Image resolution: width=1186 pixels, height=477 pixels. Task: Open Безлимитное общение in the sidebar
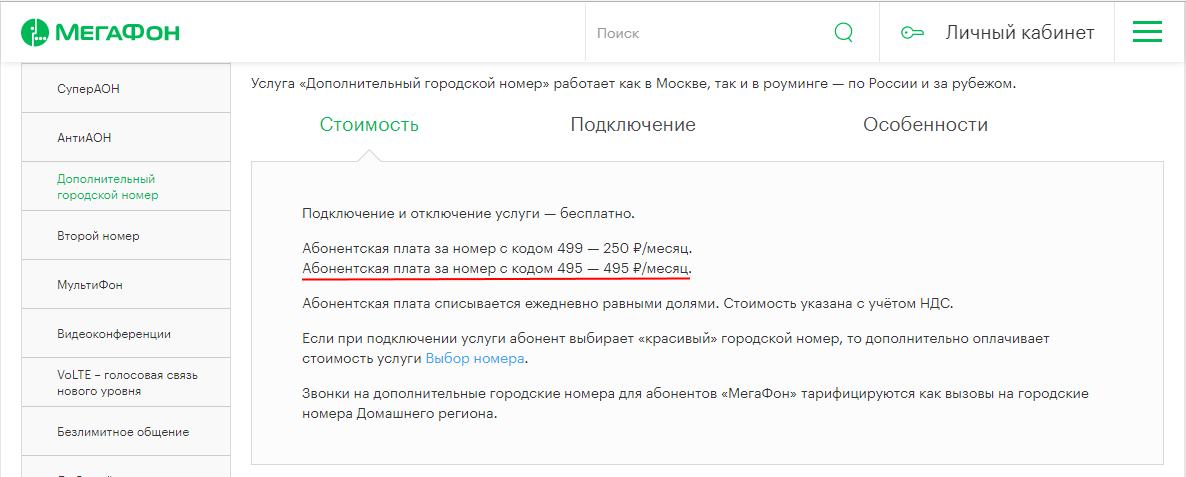click(126, 432)
